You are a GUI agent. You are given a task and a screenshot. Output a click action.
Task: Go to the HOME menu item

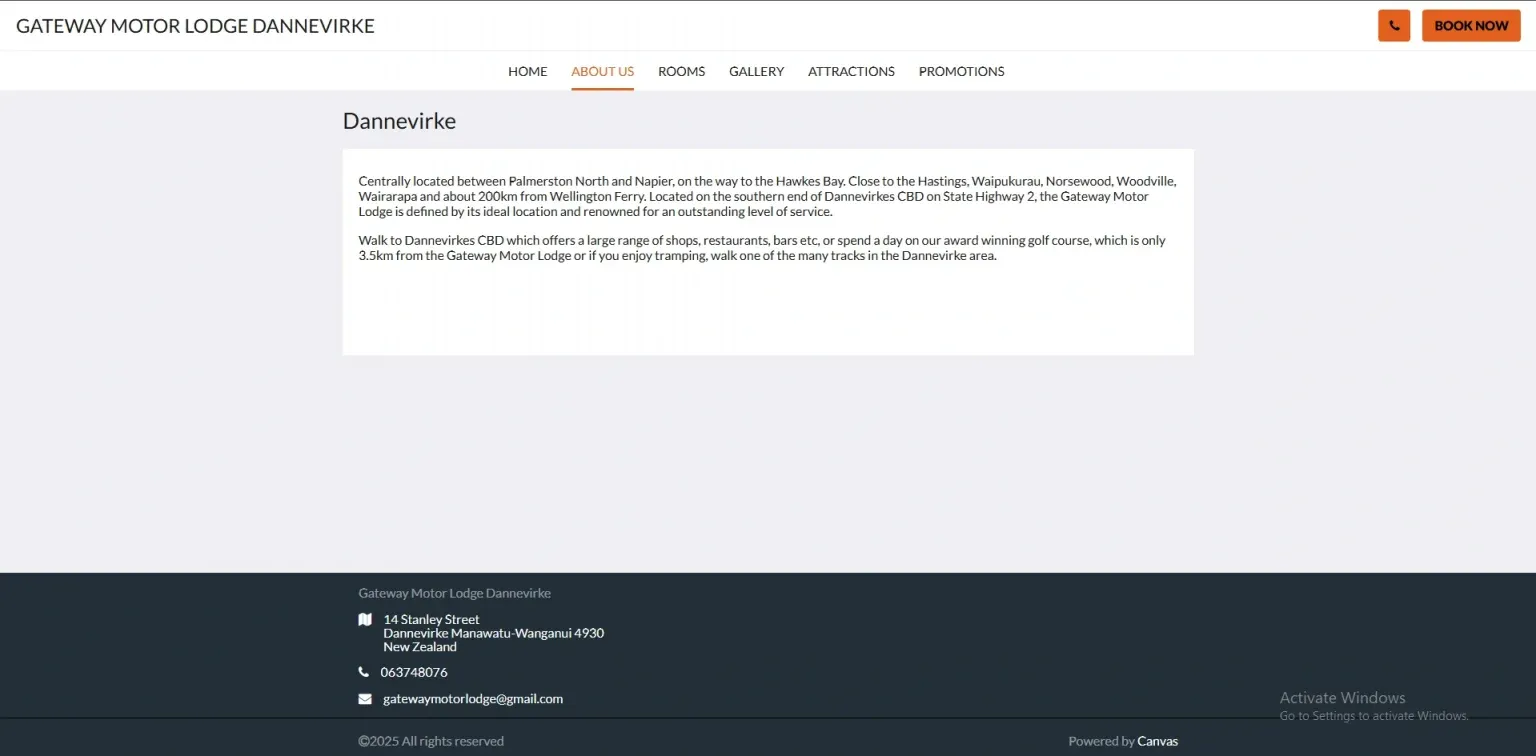(x=528, y=71)
